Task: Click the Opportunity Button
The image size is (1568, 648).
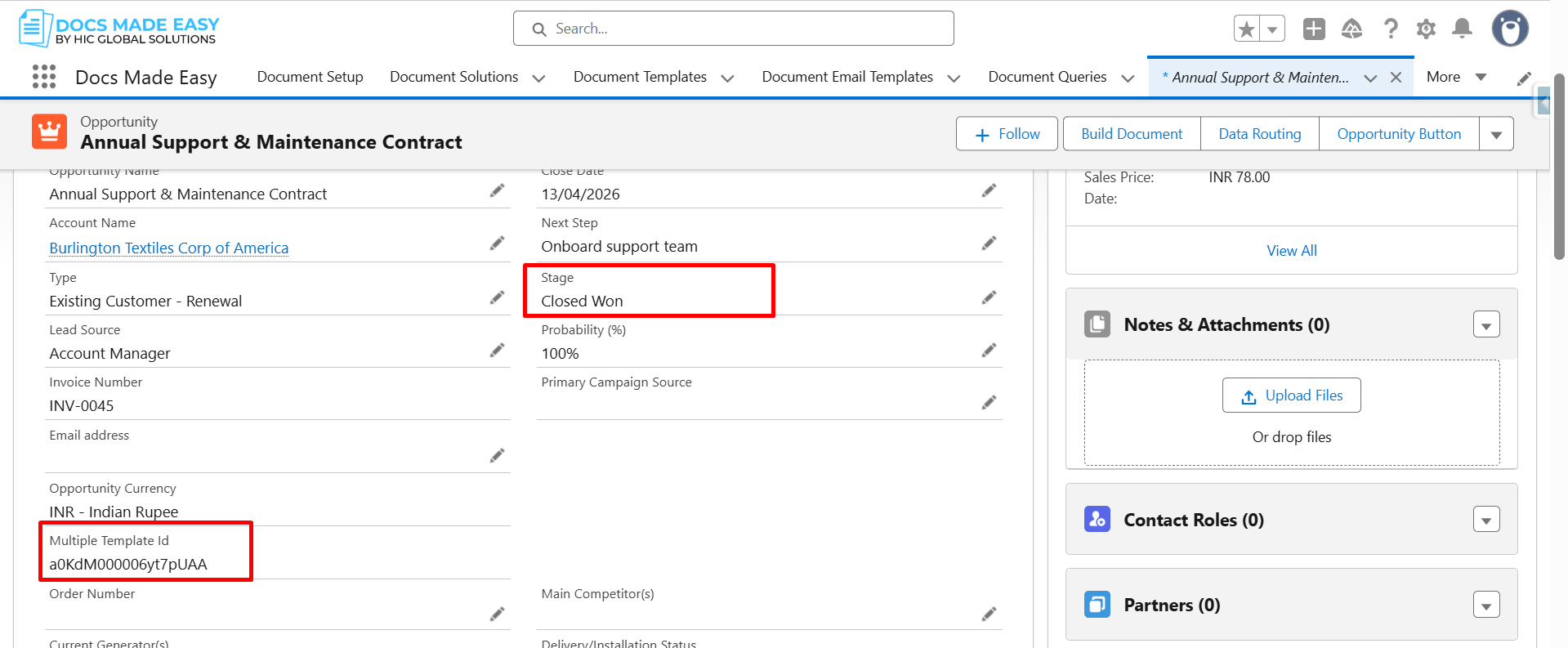Action: (x=1399, y=134)
